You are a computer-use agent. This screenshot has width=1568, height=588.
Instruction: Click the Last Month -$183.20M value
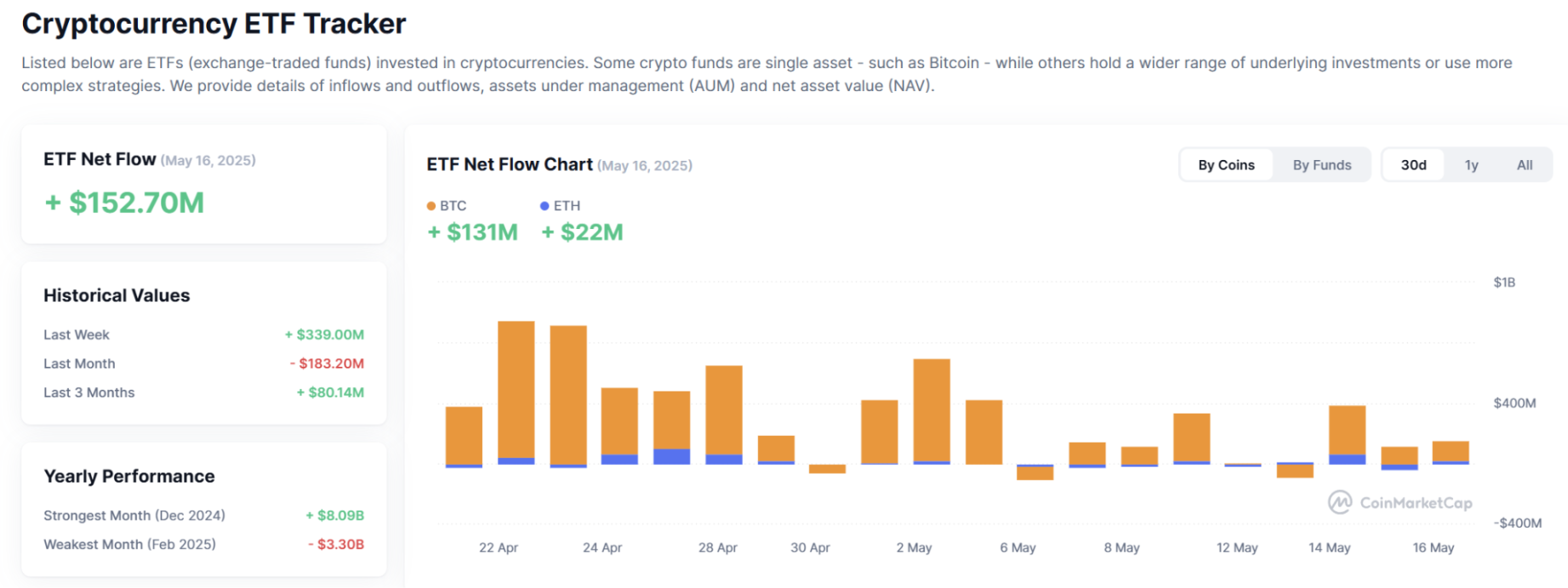(x=327, y=363)
